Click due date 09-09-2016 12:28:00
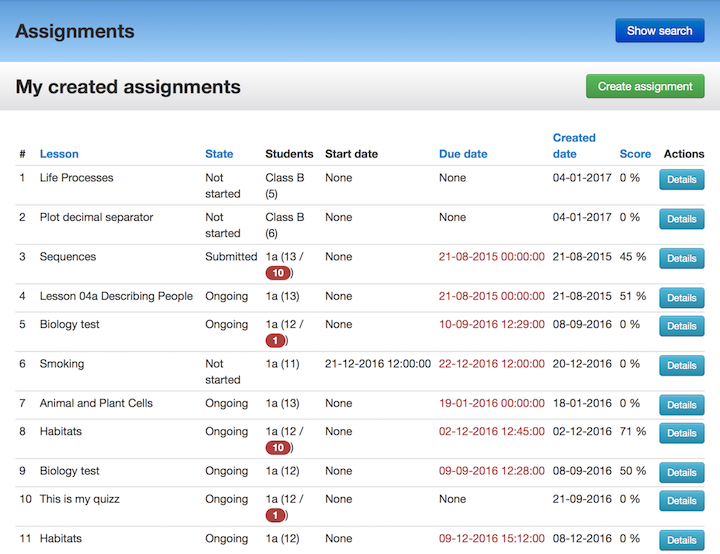The height and width of the screenshot is (554, 720). [491, 471]
